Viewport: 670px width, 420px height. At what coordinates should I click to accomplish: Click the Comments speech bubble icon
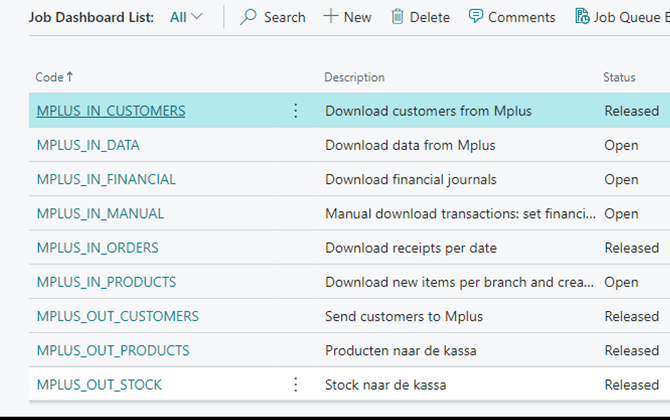point(476,16)
